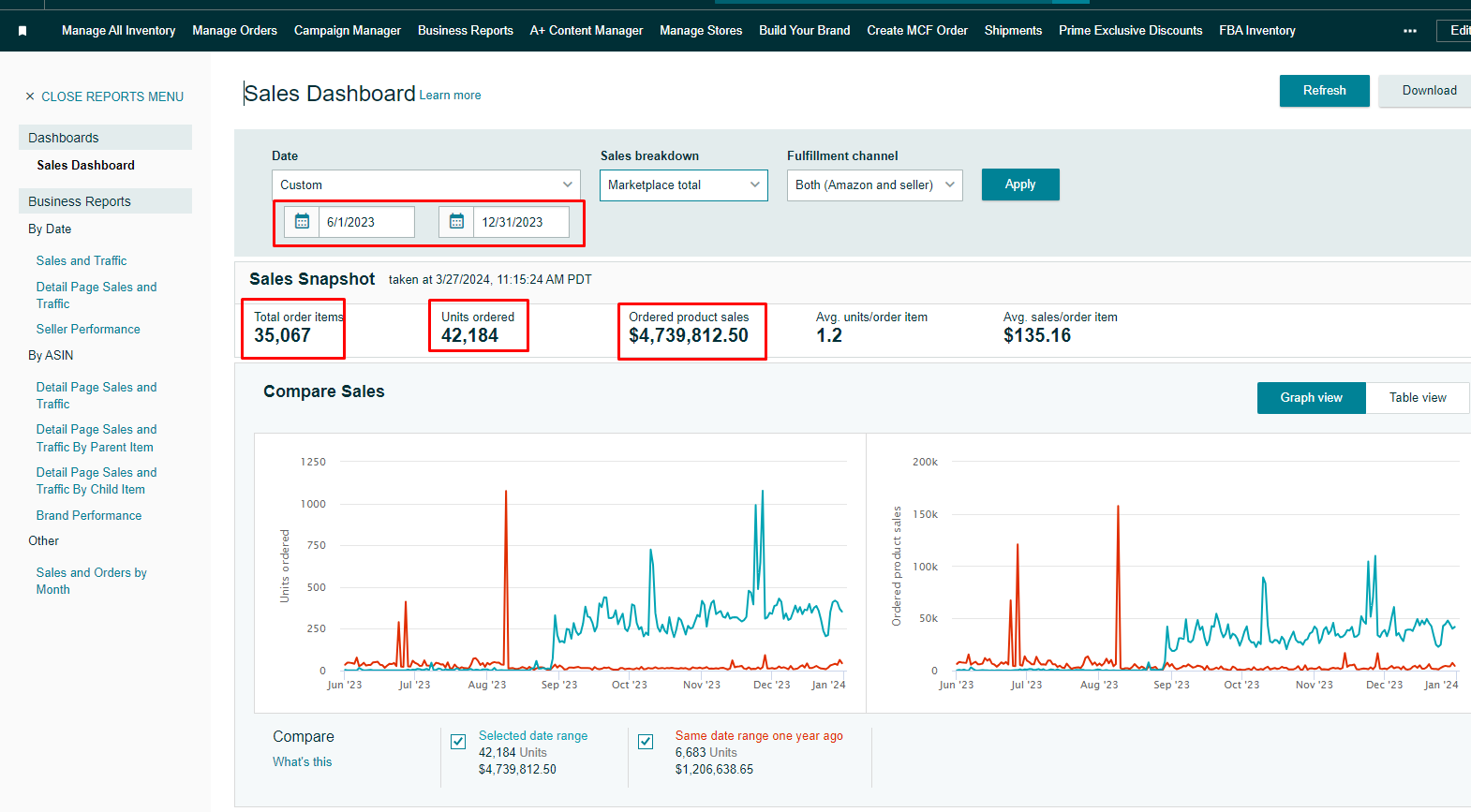Viewport: 1471px width, 812px height.
Task: Switch to Table view tab
Action: tap(1417, 398)
